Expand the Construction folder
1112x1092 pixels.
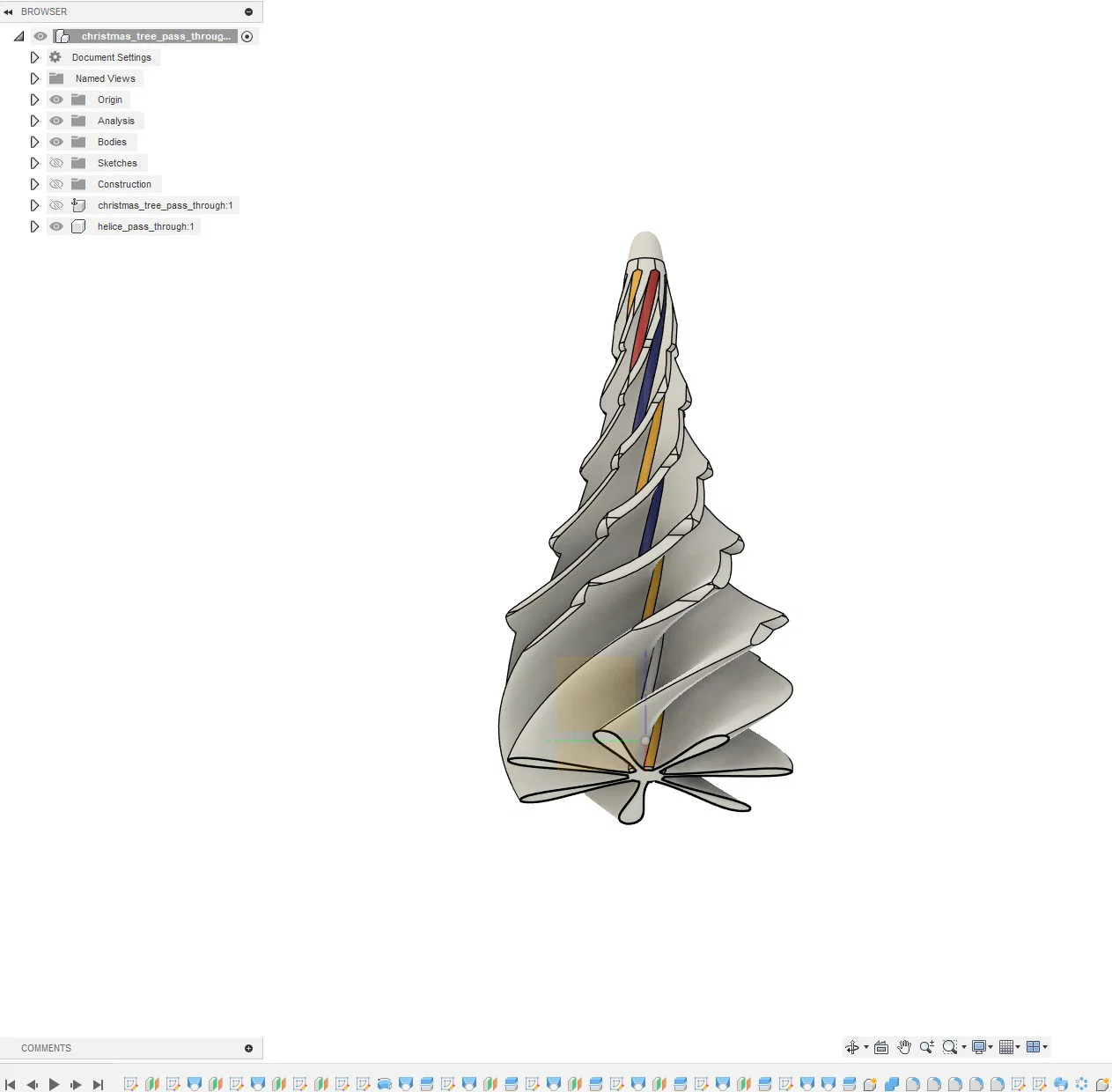tap(34, 184)
